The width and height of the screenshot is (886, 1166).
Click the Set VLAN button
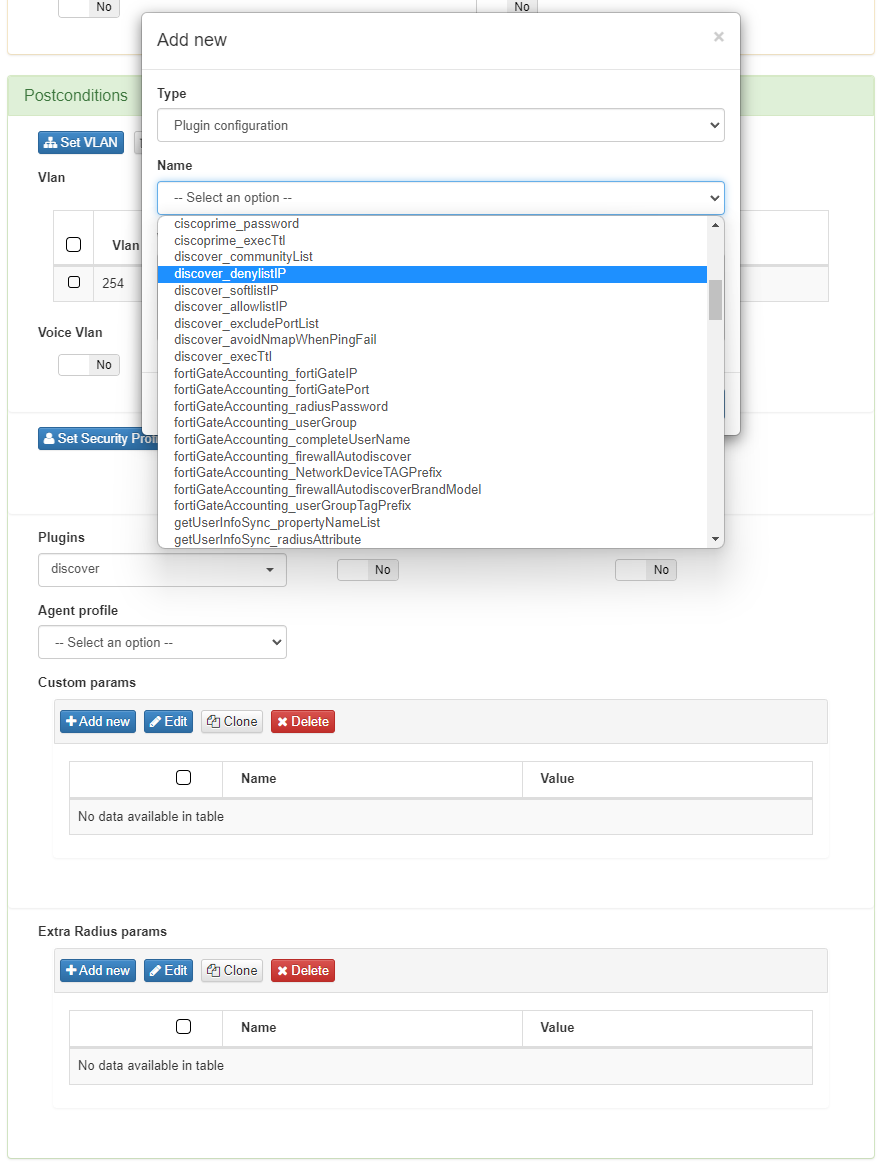(81, 143)
